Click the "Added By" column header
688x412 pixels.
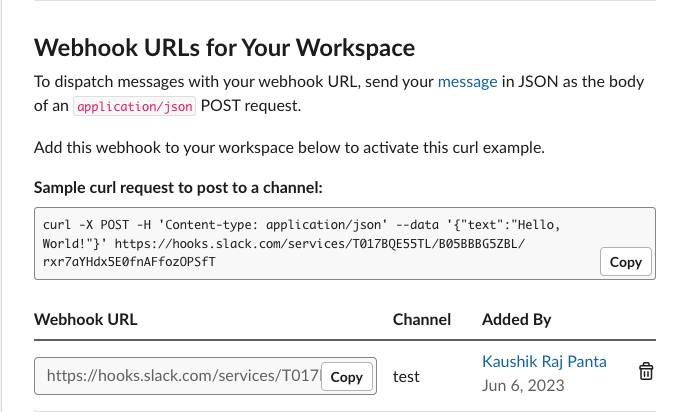click(516, 320)
